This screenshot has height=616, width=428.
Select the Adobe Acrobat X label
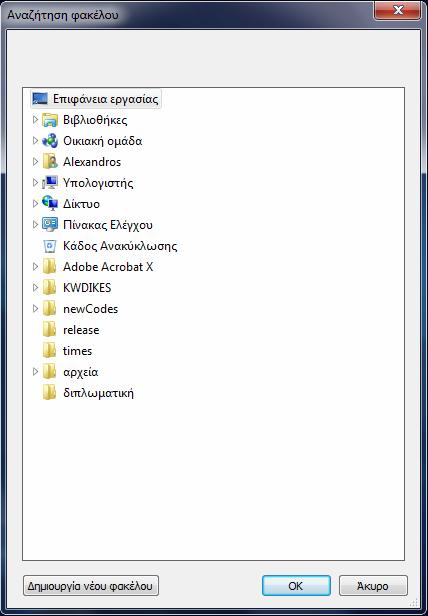point(108,267)
